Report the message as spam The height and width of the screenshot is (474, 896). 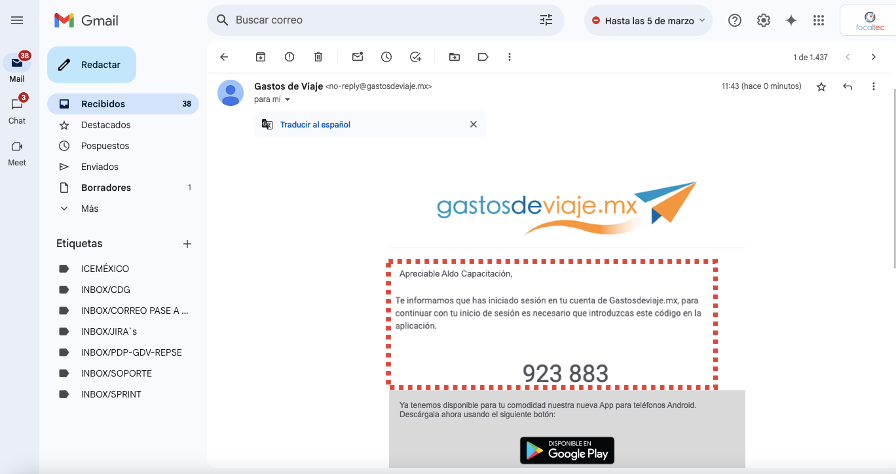pyautogui.click(x=290, y=57)
